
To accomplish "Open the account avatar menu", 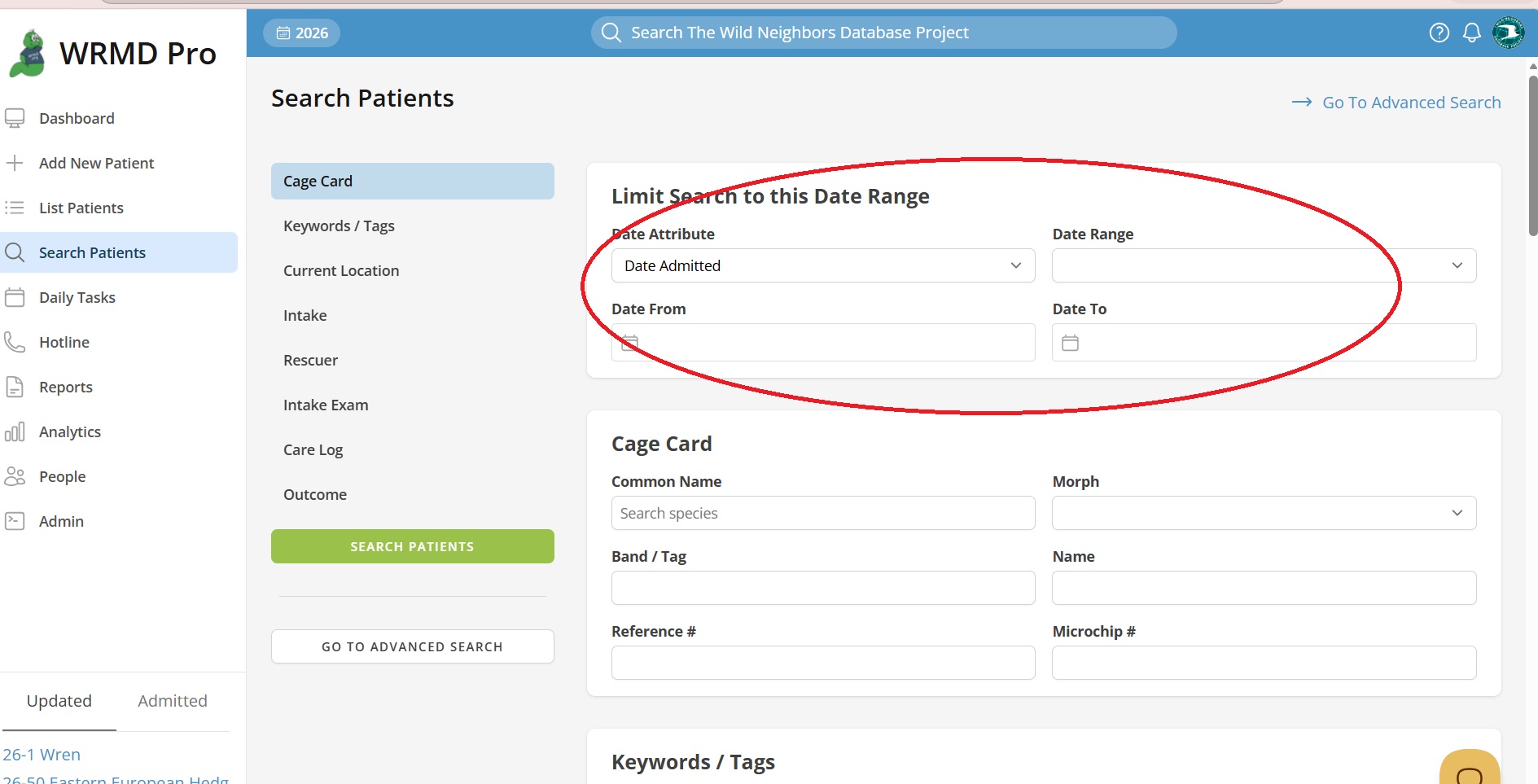I will (1509, 33).
